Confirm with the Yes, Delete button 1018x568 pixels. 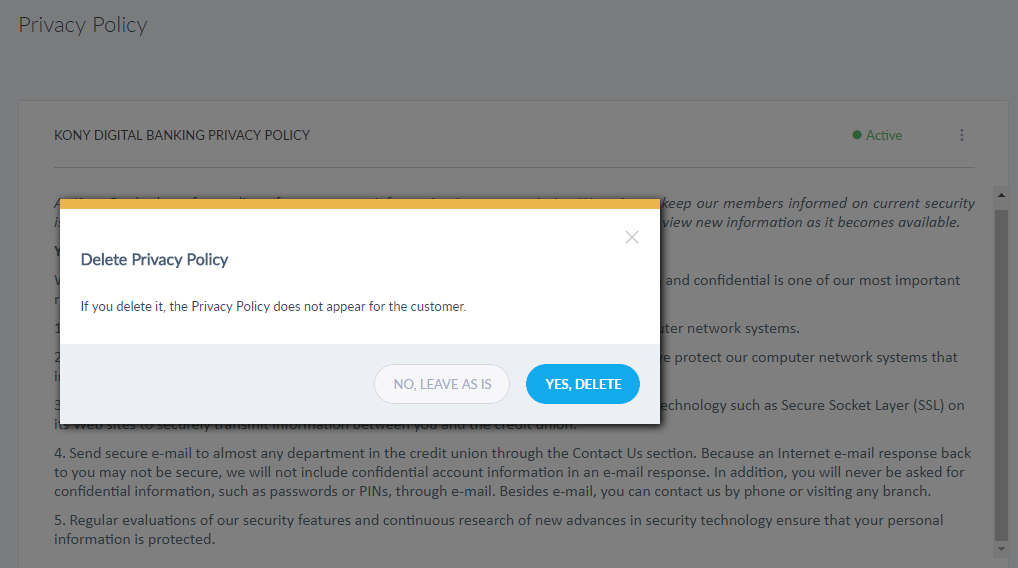[583, 384]
